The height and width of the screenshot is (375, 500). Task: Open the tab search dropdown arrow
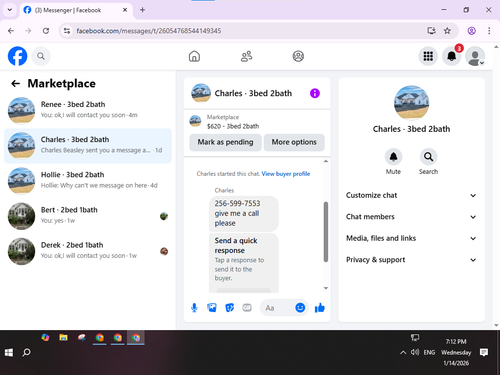point(10,10)
